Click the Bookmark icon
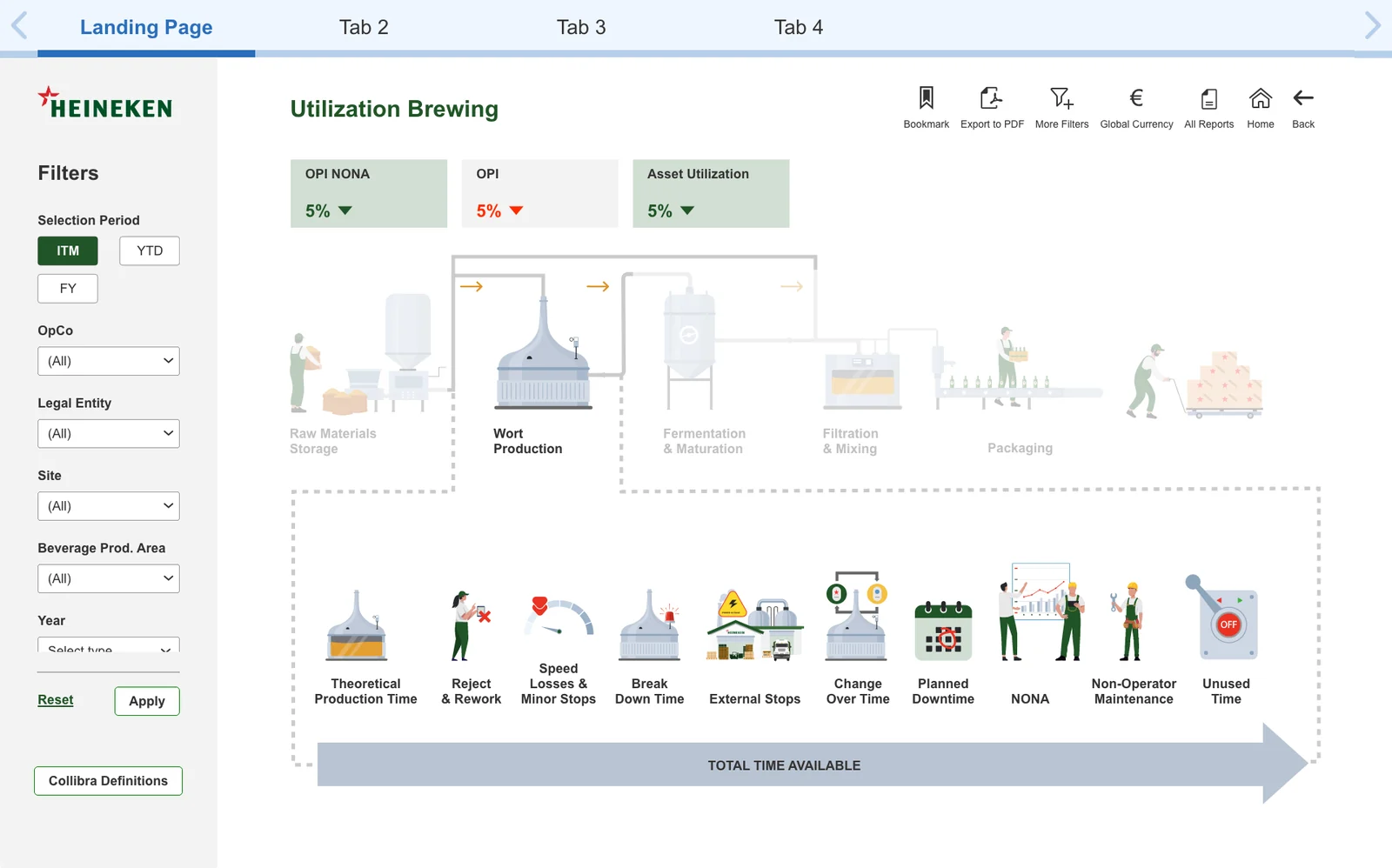 tap(927, 97)
